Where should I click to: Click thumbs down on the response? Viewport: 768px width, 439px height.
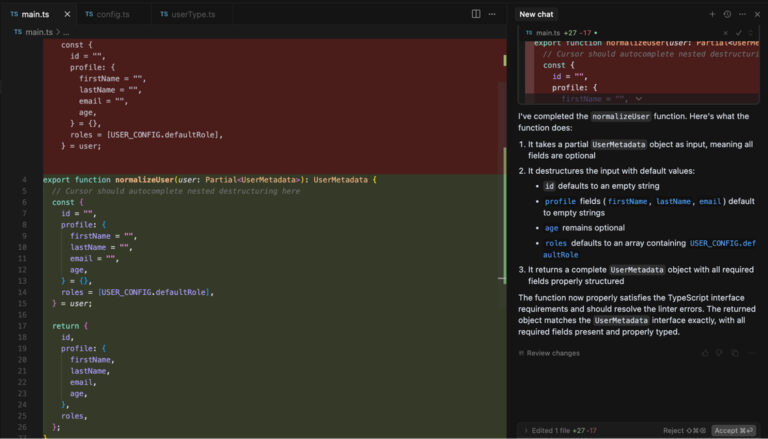[x=719, y=353]
